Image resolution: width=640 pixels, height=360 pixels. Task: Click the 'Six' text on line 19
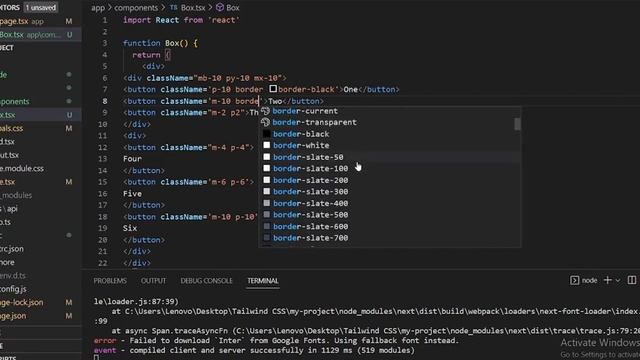pos(130,228)
